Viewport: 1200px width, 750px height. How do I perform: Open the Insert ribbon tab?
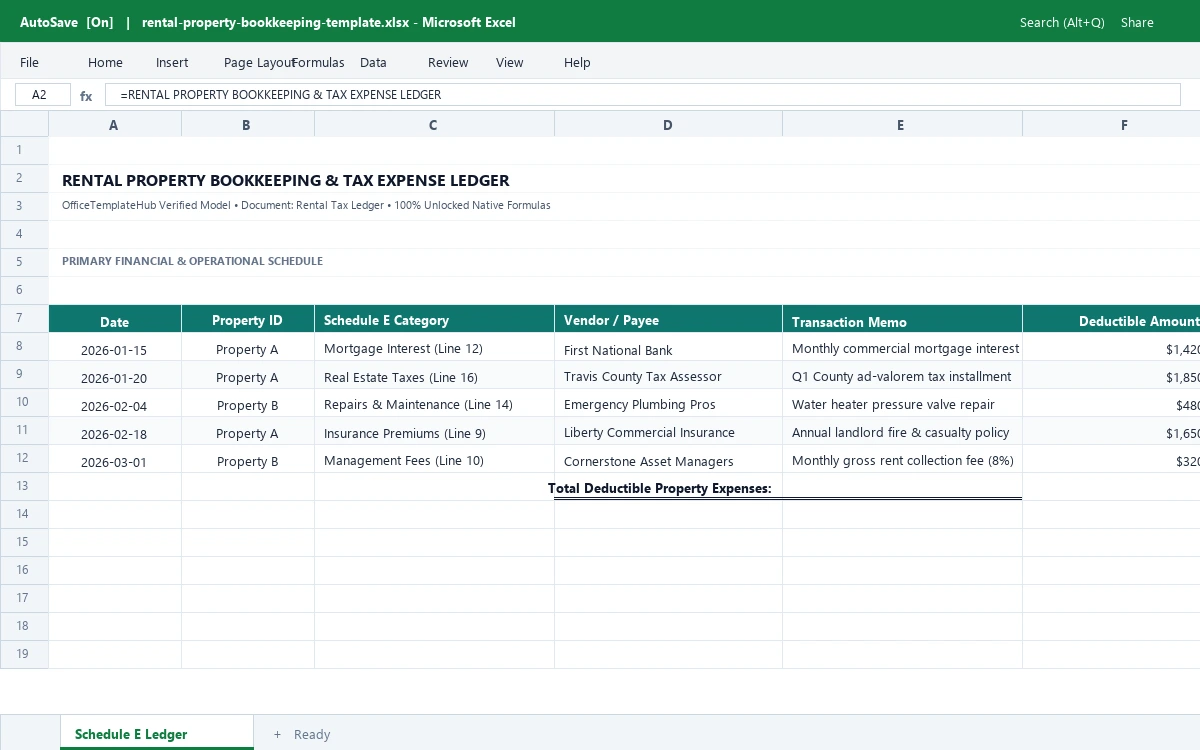point(172,62)
